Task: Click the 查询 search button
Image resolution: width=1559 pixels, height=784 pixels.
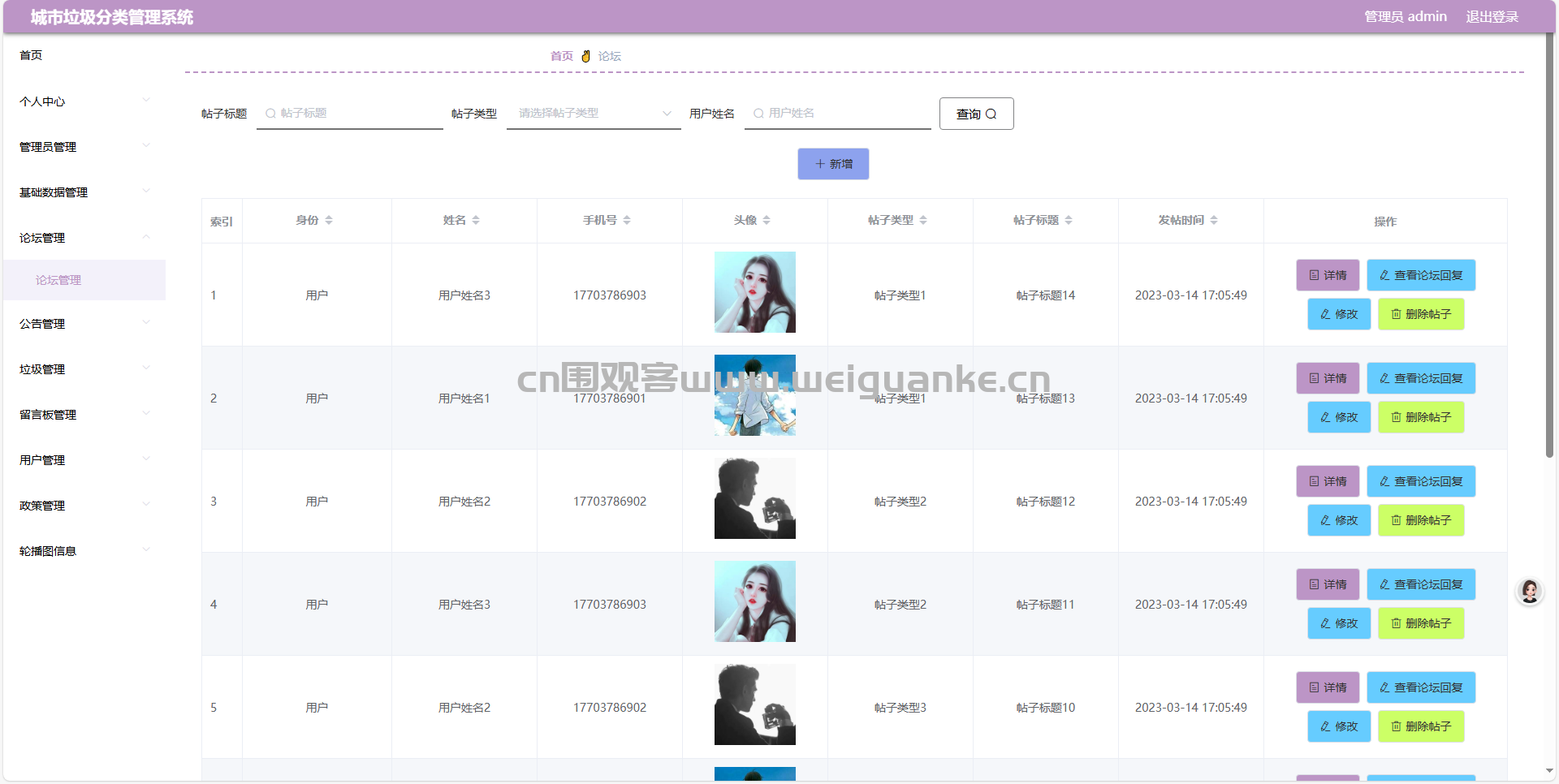Action: click(x=976, y=114)
